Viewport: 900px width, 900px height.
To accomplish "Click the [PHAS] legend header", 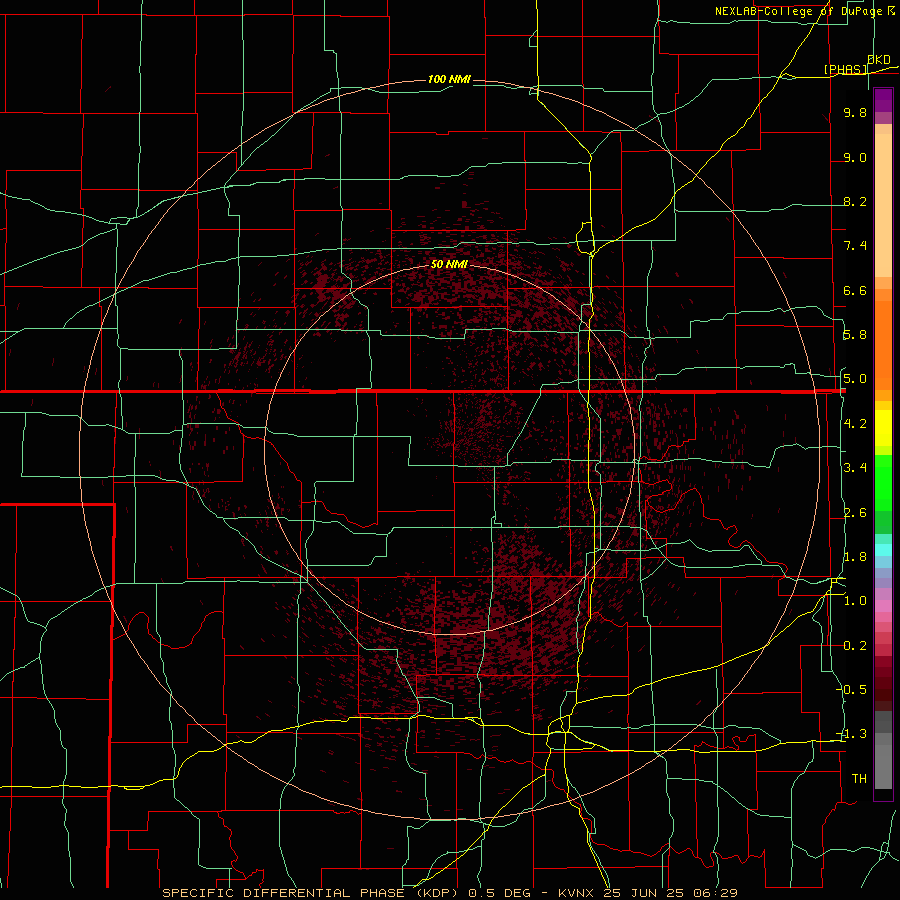I will point(845,69).
